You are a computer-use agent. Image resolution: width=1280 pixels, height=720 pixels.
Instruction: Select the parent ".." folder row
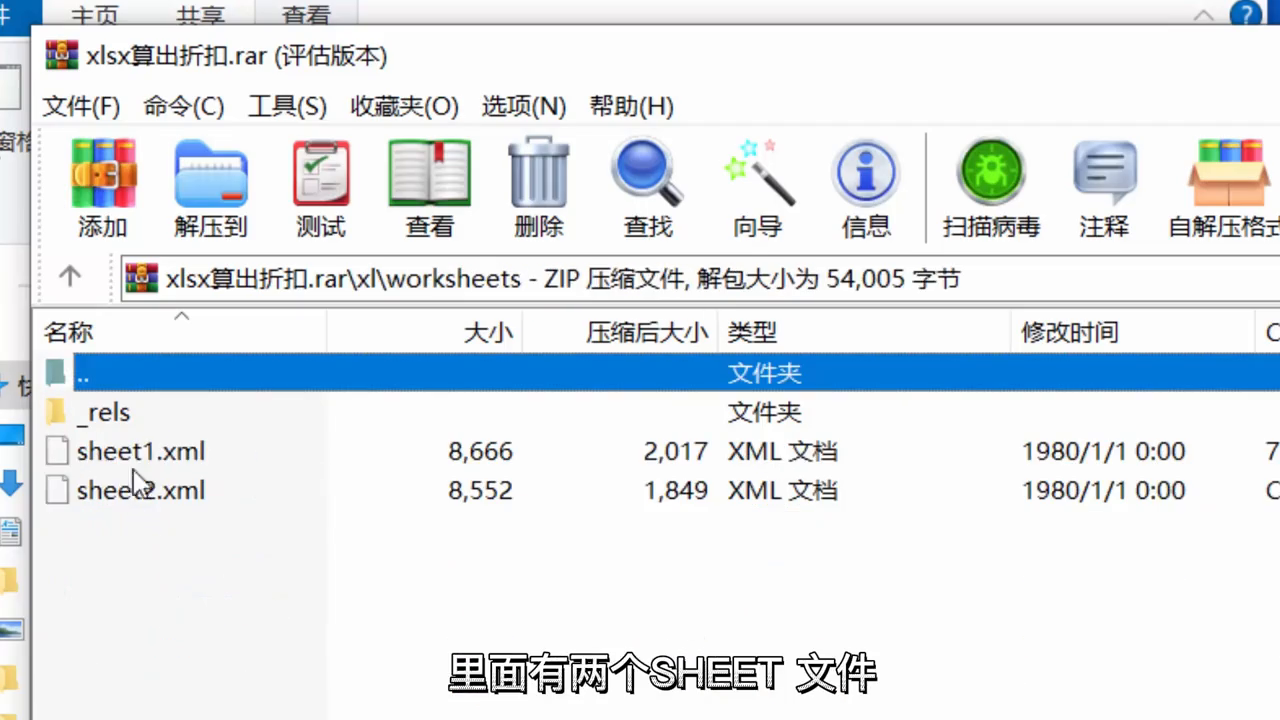tap(658, 373)
